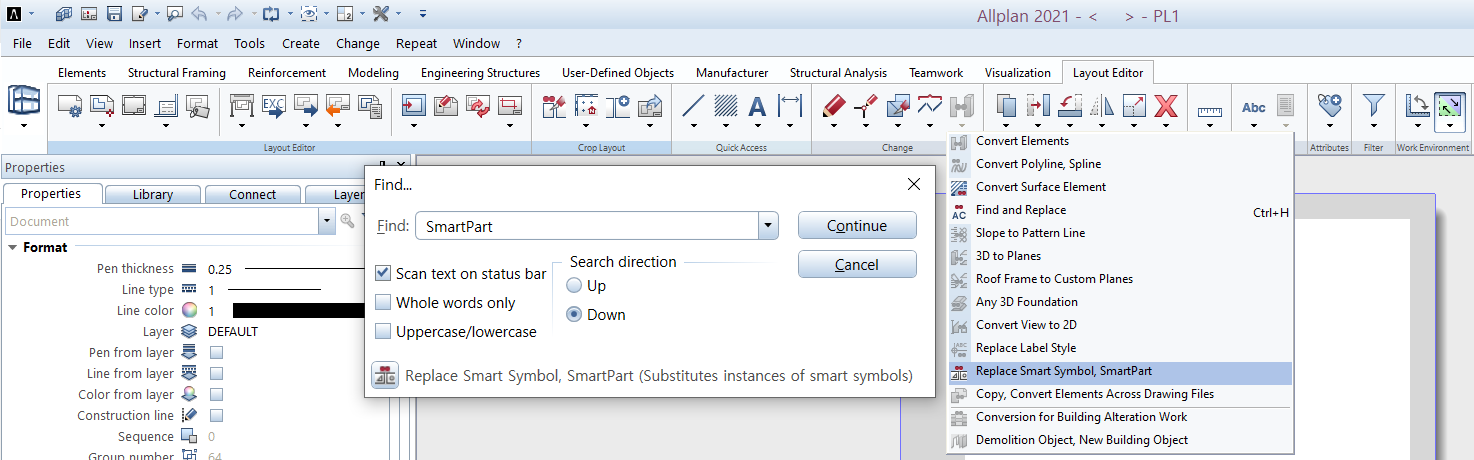The image size is (1474, 460).
Task: Select Replace Smart Symbol, SmartPart menu entry
Action: tap(1120, 371)
